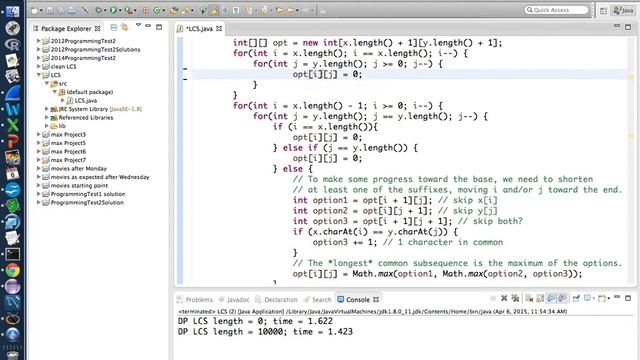The image size is (640, 360).
Task: Click Collapse All in Package Explorer
Action: (114, 27)
